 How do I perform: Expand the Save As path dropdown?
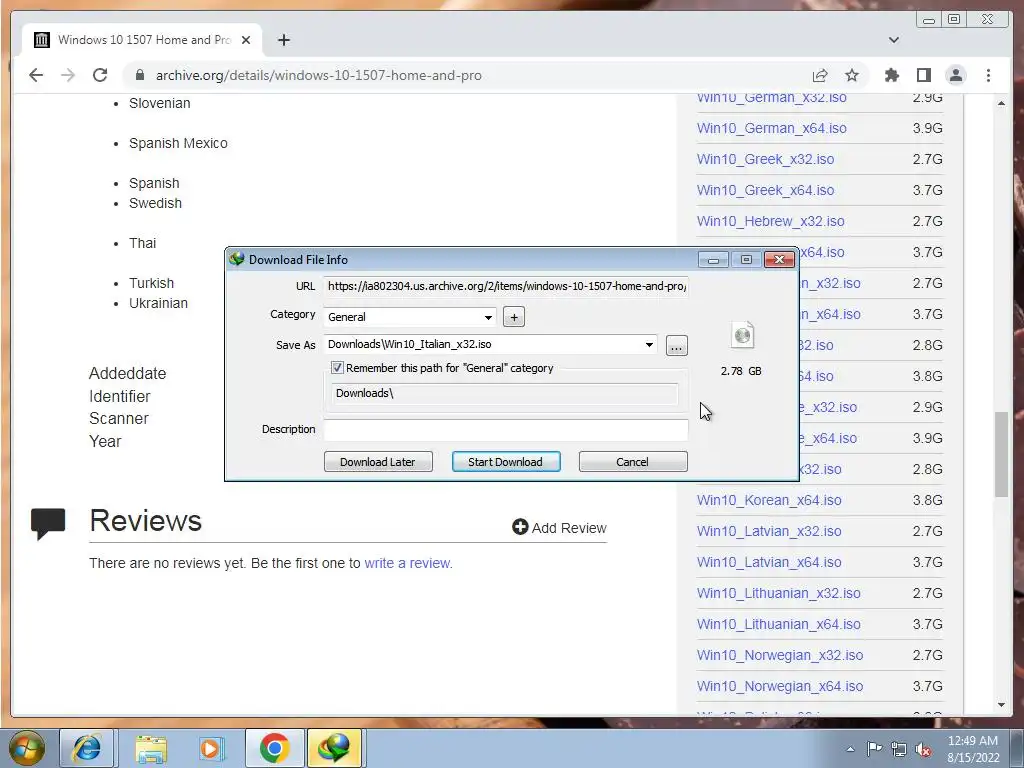tap(649, 344)
